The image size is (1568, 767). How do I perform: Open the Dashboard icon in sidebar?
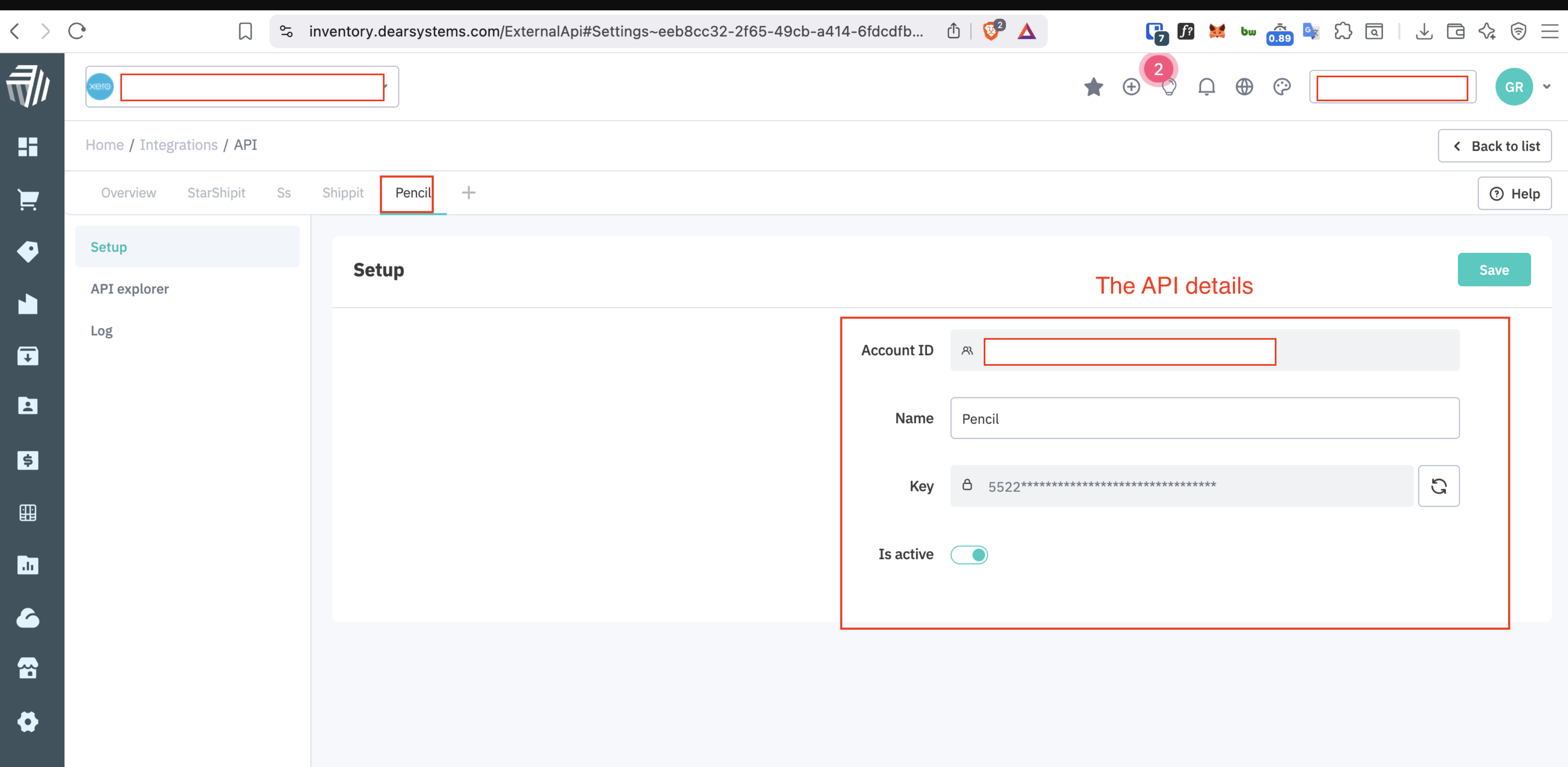pyautogui.click(x=28, y=147)
